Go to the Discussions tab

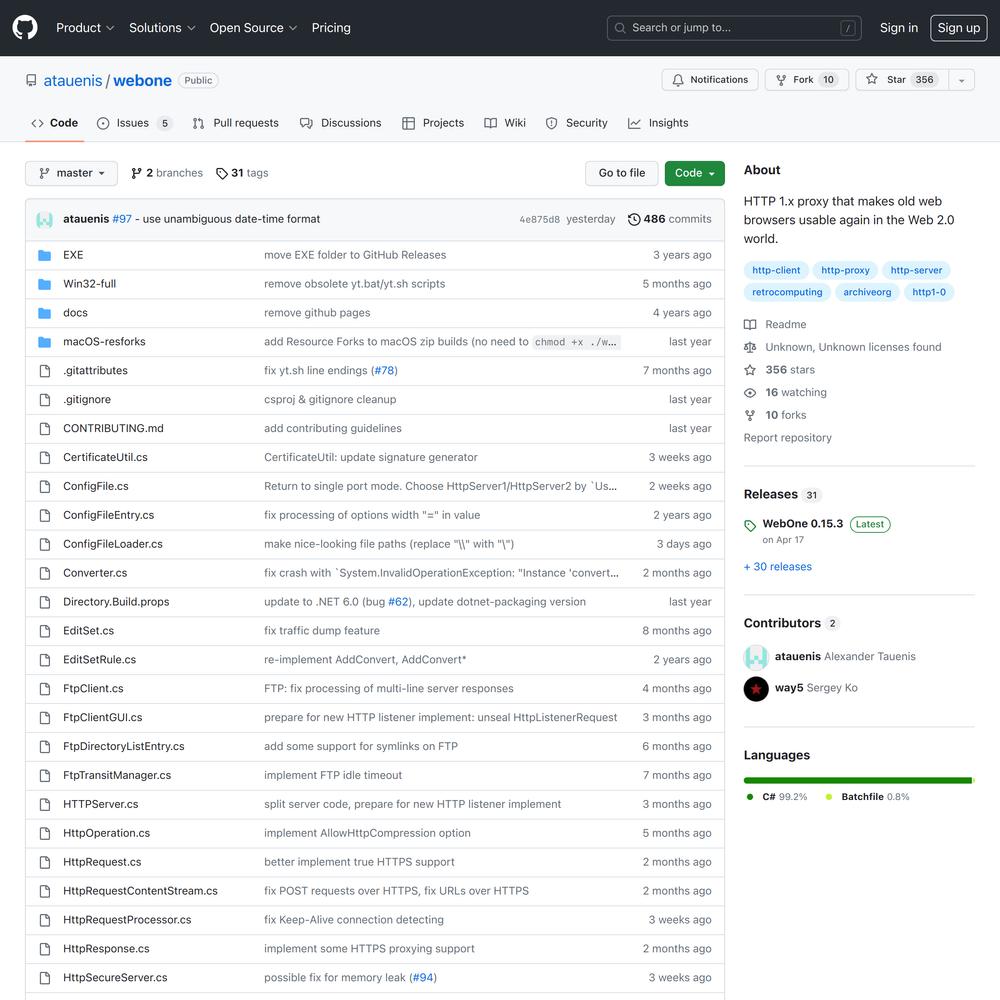click(340, 123)
